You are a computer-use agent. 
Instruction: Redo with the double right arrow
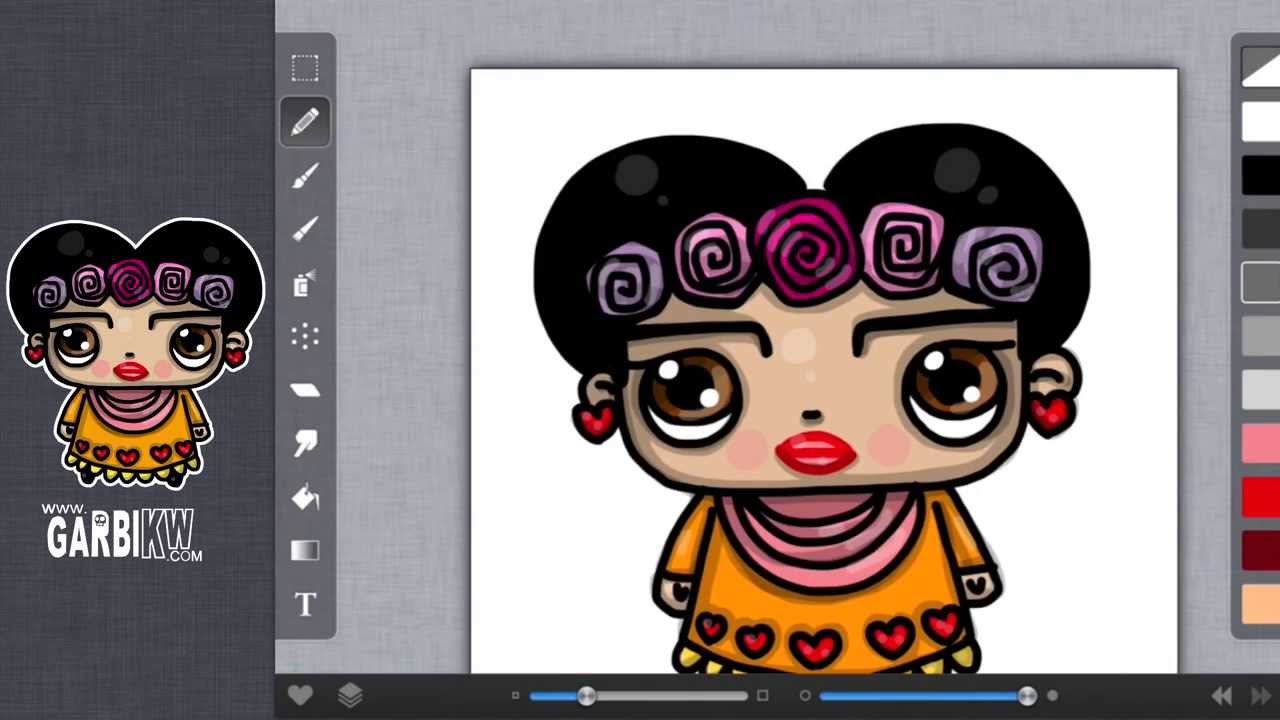(1262, 696)
